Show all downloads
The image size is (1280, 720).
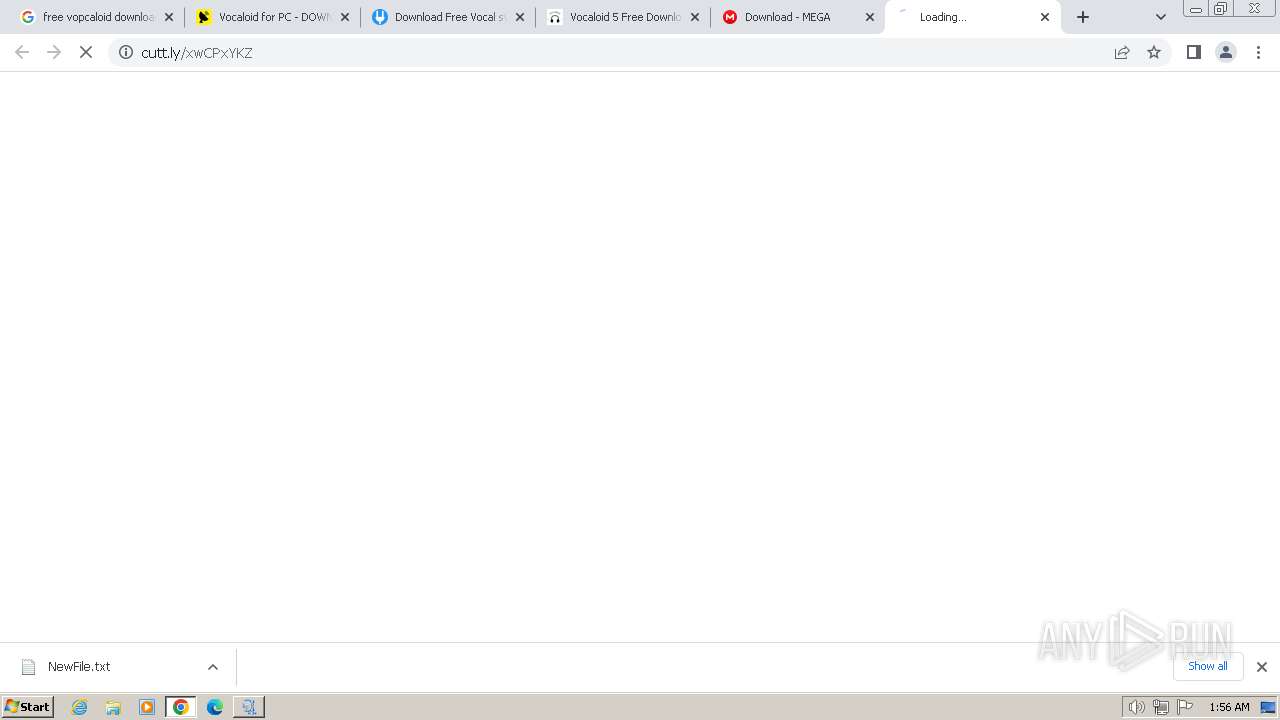pos(1208,666)
